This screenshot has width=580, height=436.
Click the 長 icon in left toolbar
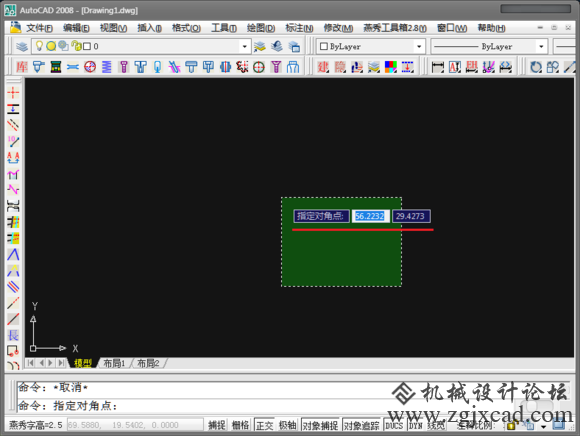click(x=13, y=335)
